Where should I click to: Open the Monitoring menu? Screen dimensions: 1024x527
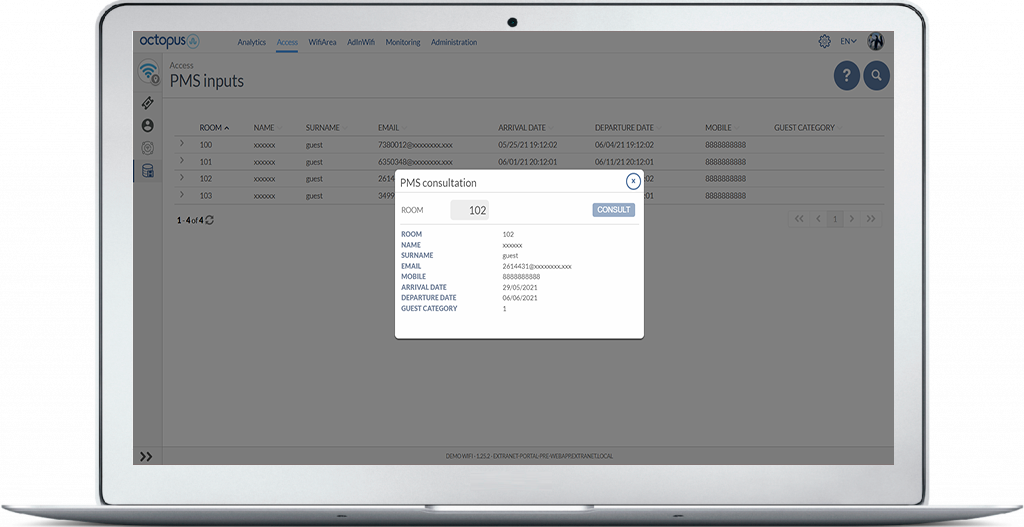point(403,43)
